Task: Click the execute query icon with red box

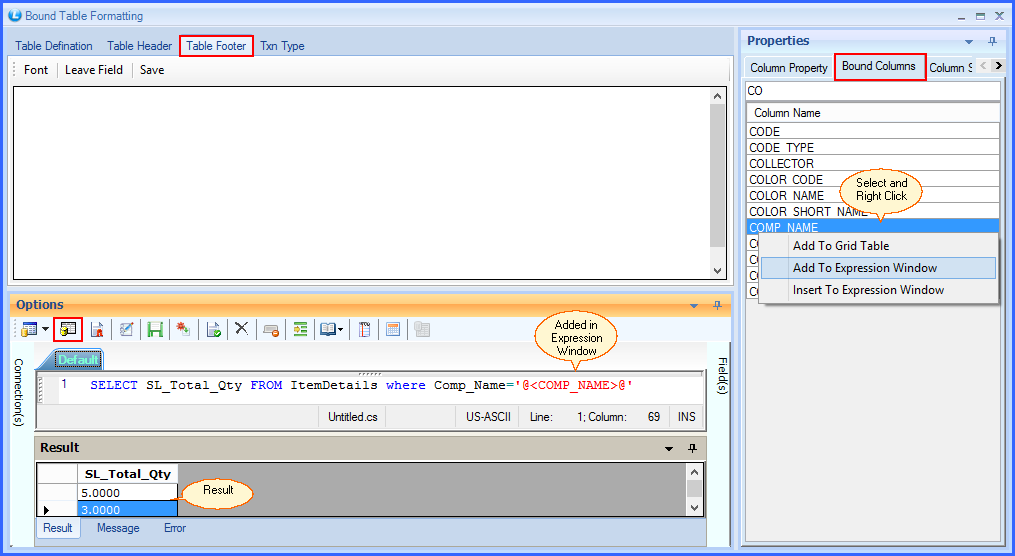Action: (x=68, y=329)
